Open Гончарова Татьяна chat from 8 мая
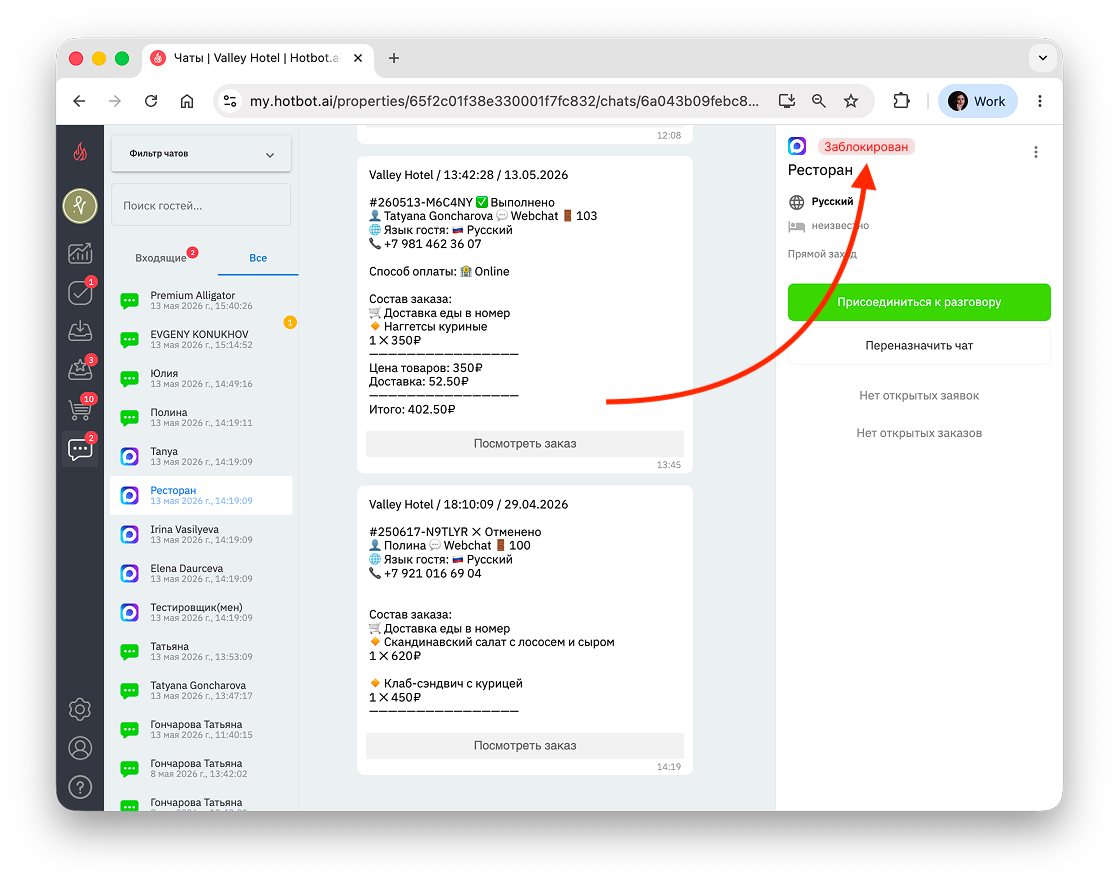 pyautogui.click(x=201, y=769)
